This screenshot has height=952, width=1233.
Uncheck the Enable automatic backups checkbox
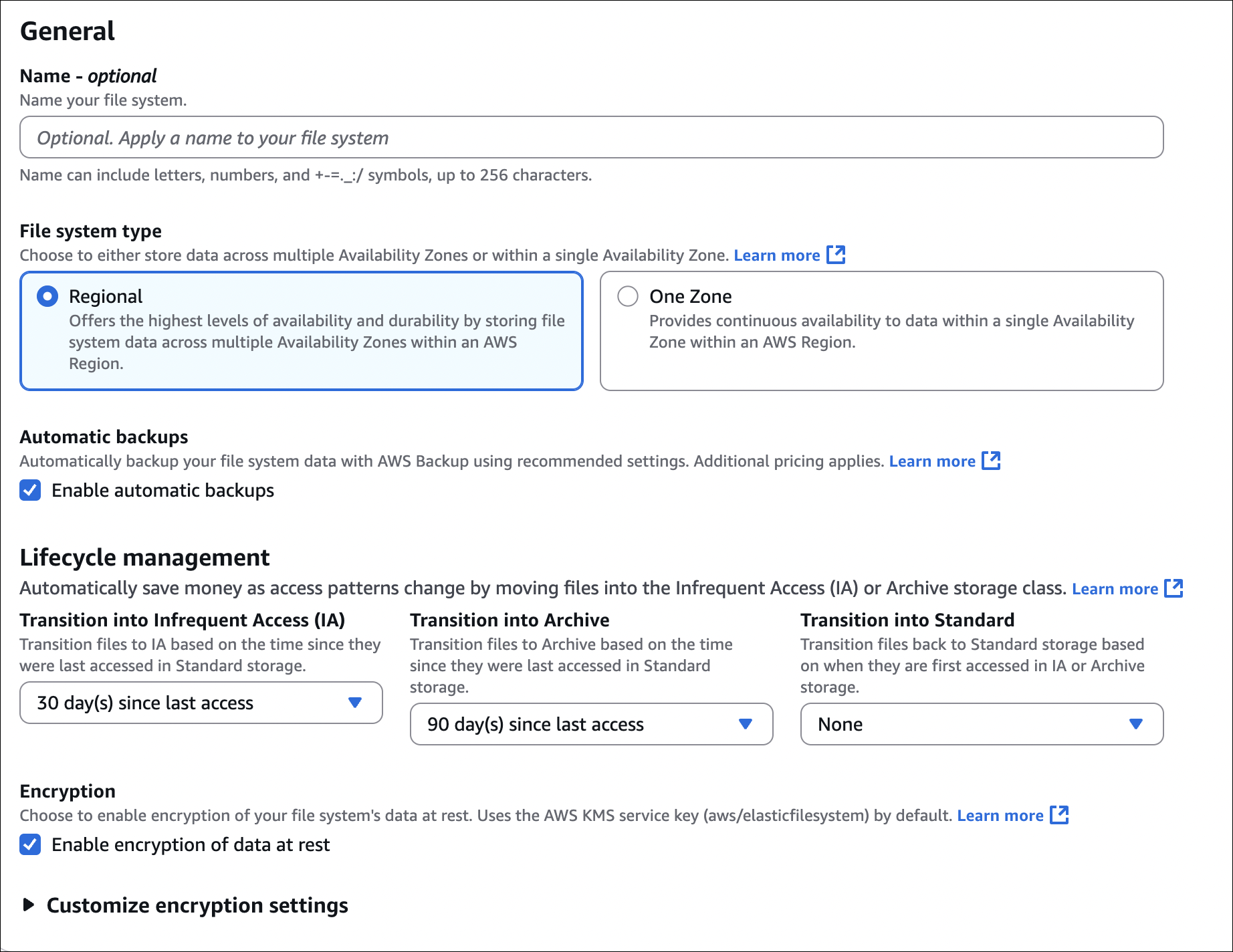30,490
